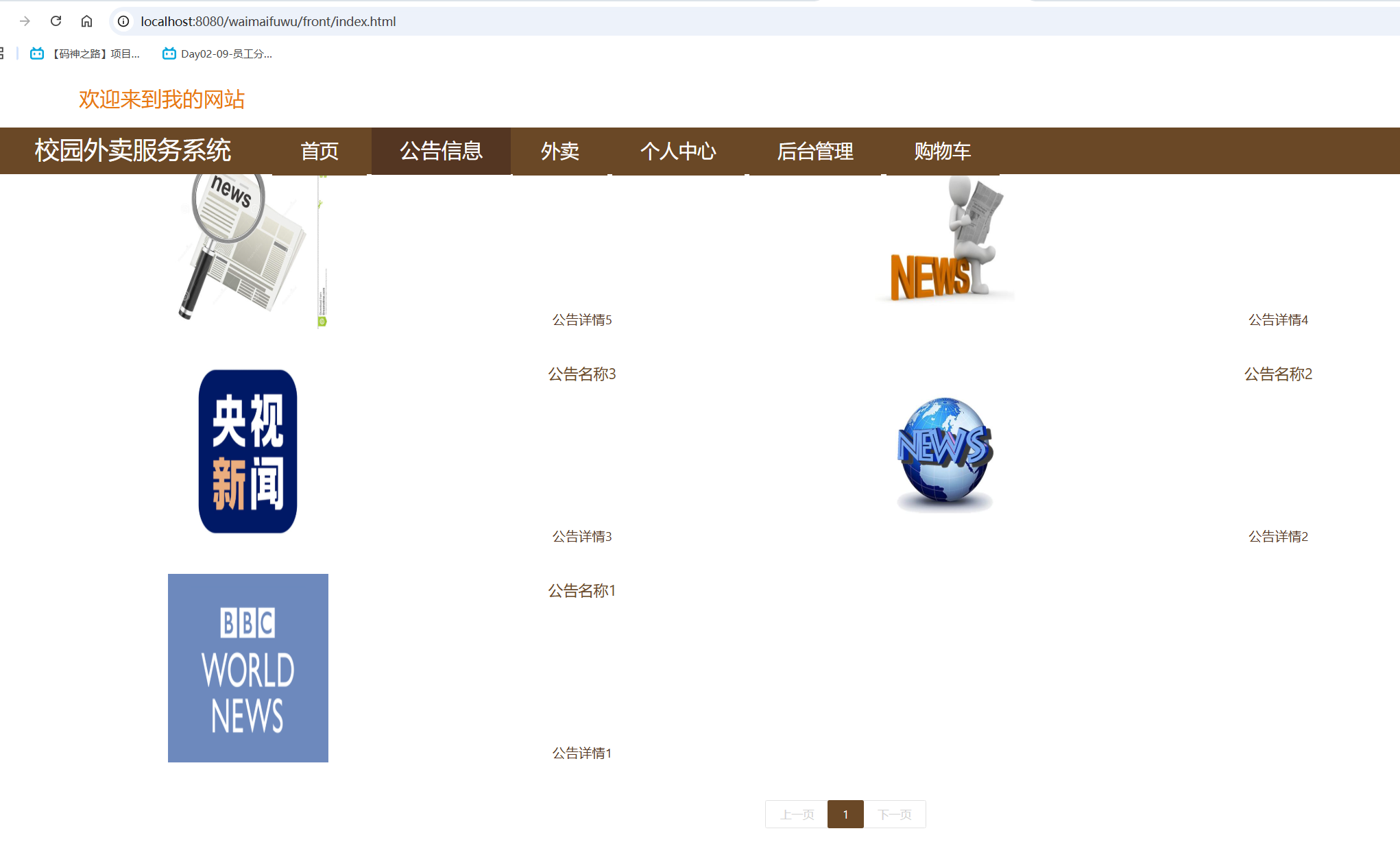Open the 首页 menu item

coord(319,151)
